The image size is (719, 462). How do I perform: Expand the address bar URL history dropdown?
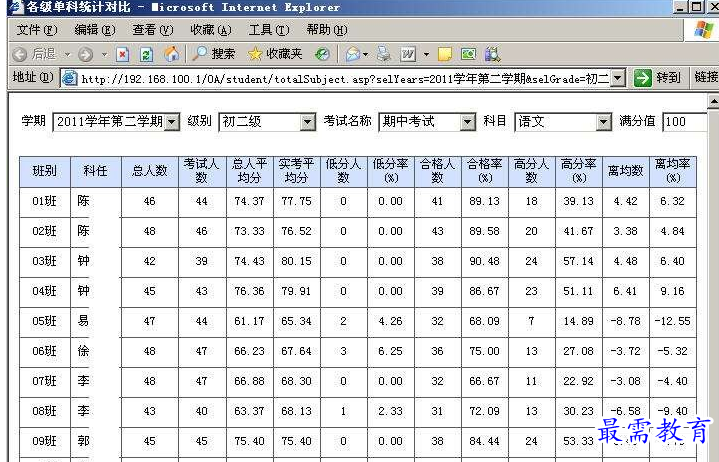coord(618,78)
